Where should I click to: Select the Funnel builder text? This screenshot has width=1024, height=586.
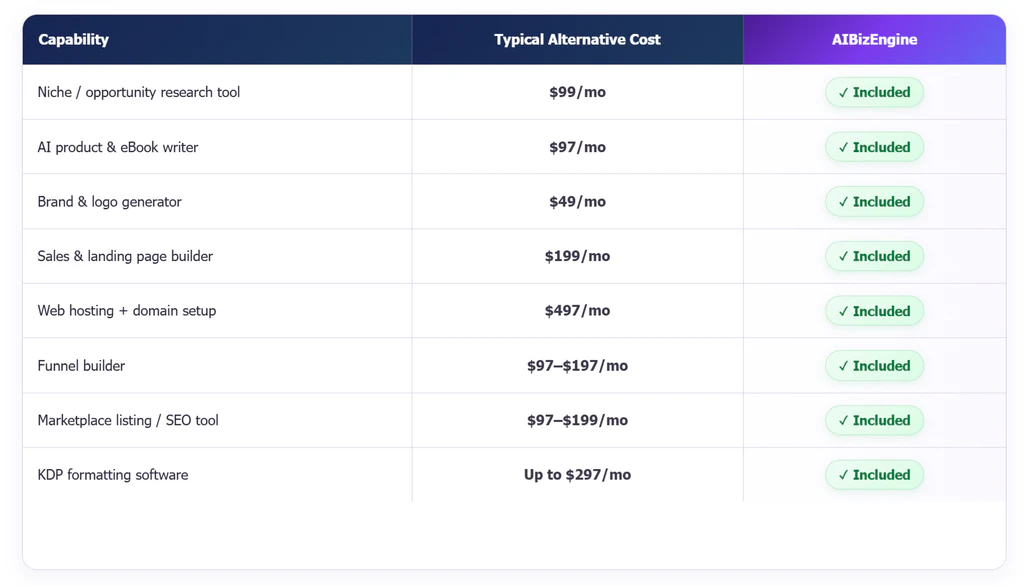[81, 366]
